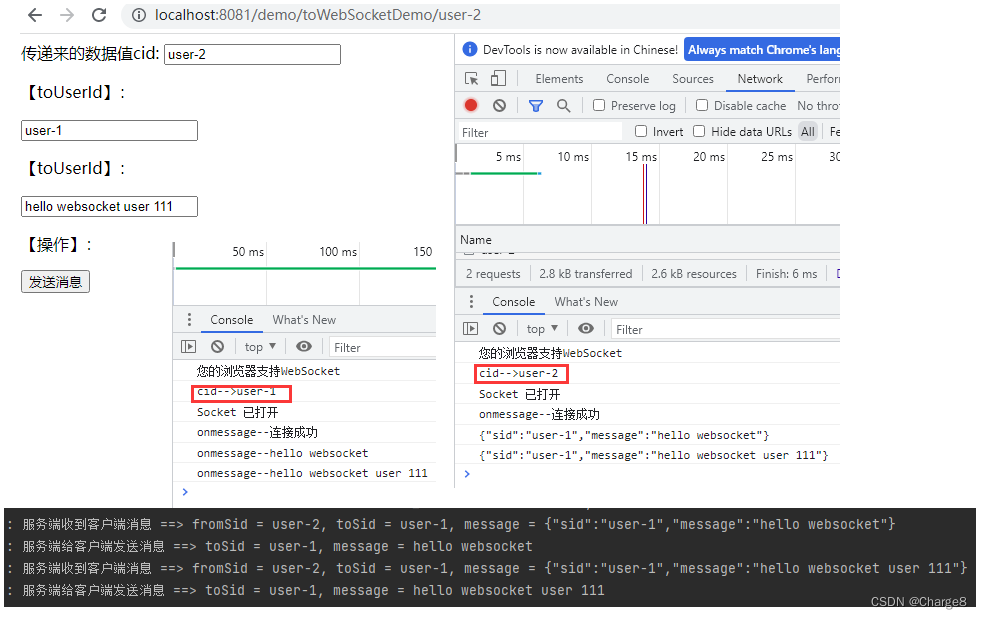Screen dimensions: 983x619
Task: Click left console Filter box
Action: point(382,347)
